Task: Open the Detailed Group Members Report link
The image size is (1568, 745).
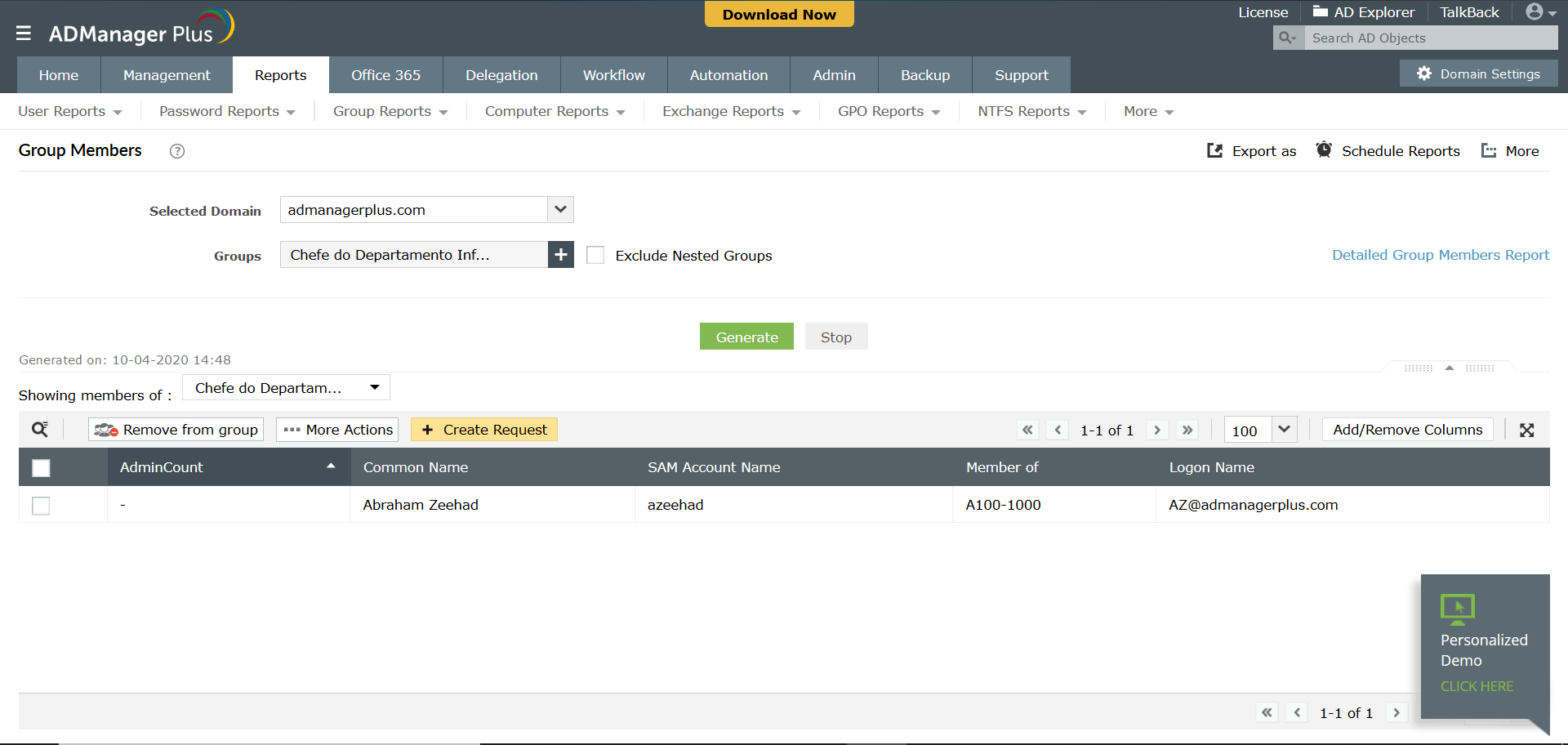Action: (1440, 254)
